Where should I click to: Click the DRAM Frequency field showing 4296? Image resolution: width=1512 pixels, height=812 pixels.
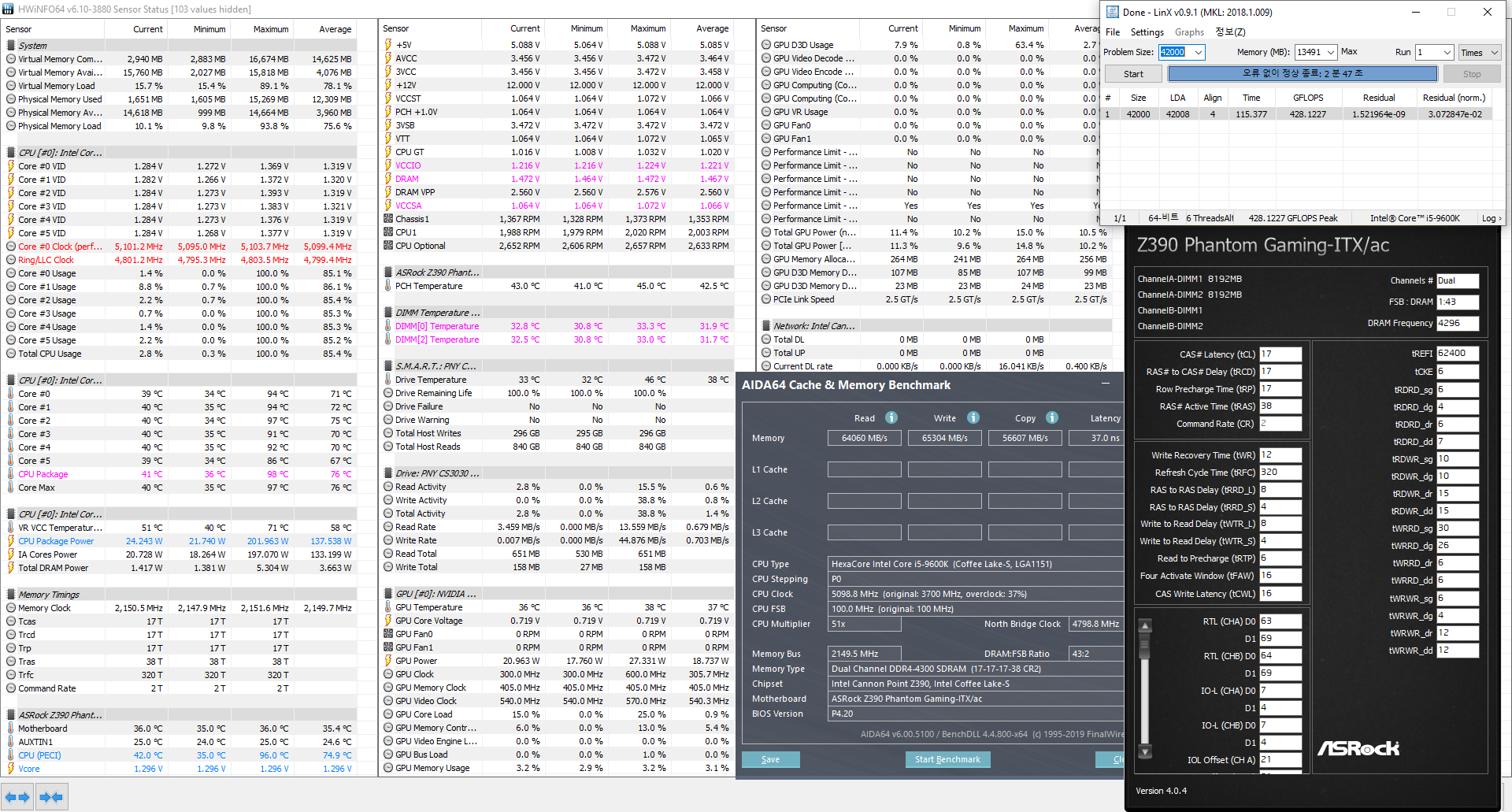[x=1458, y=324]
